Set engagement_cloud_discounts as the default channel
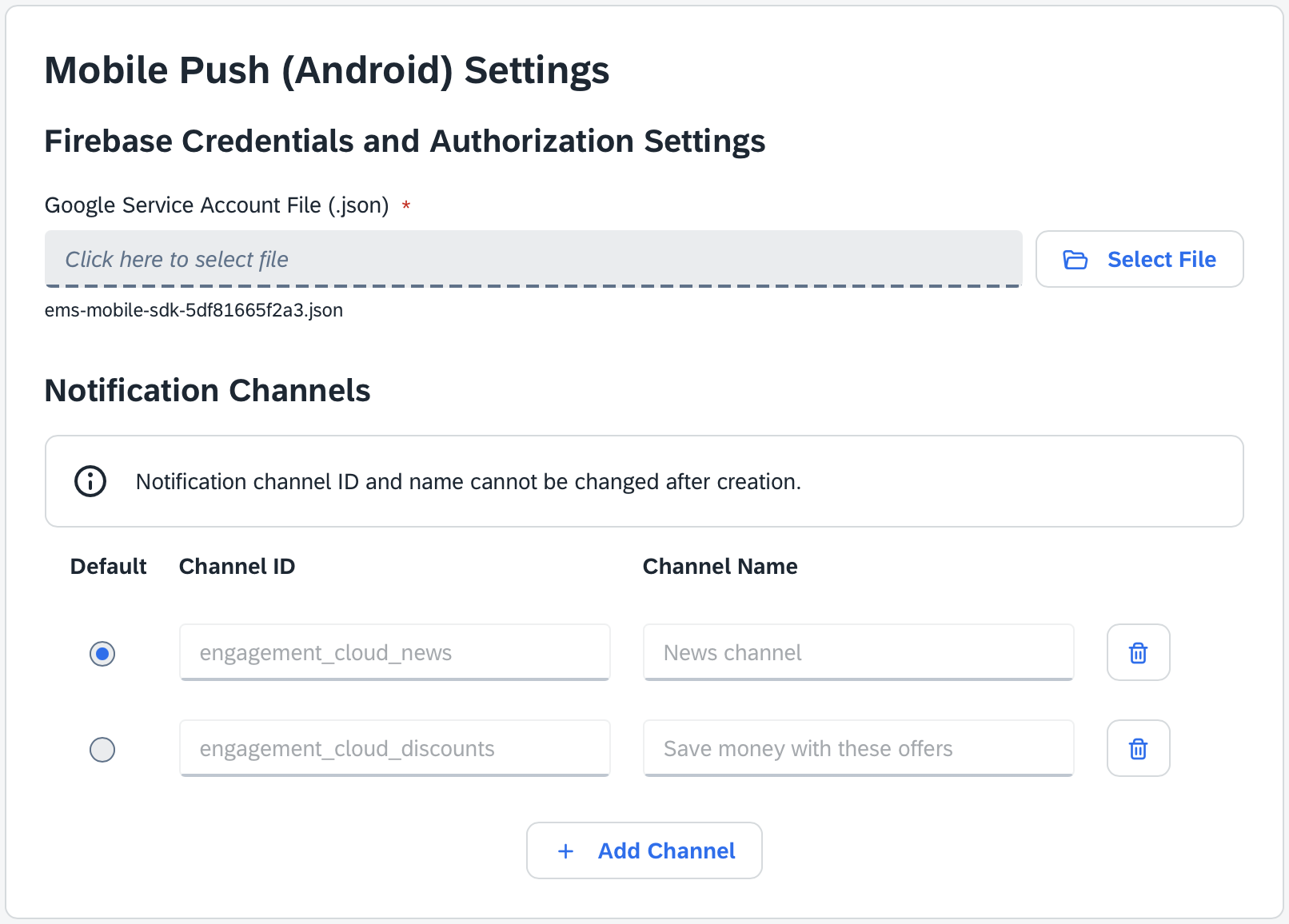 [102, 749]
